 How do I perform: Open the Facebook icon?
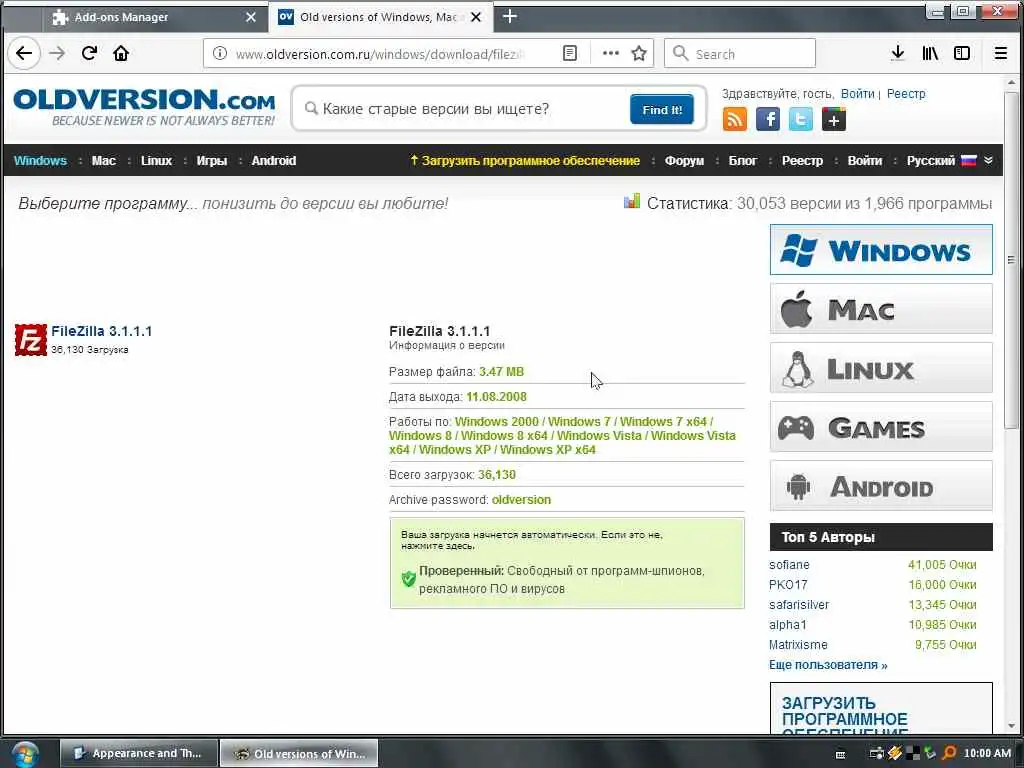pos(768,120)
